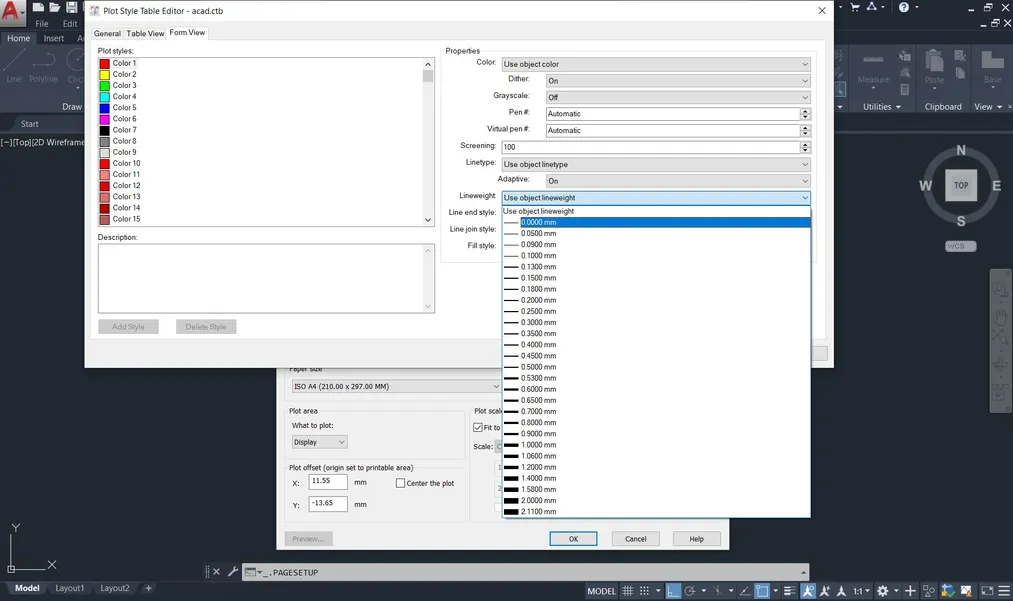Expand the What to plot Display dropdown
This screenshot has height=601, width=1013.
pyautogui.click(x=319, y=442)
